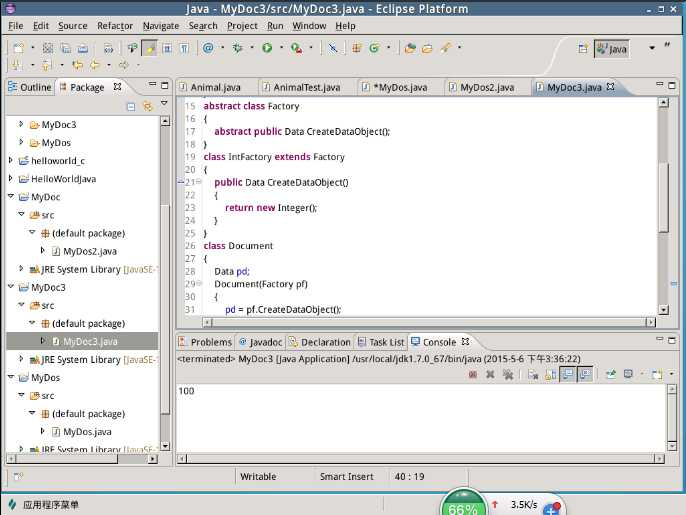Click the Next Annotation icon
Image resolution: width=686 pixels, height=515 pixels.
pyautogui.click(x=18, y=65)
